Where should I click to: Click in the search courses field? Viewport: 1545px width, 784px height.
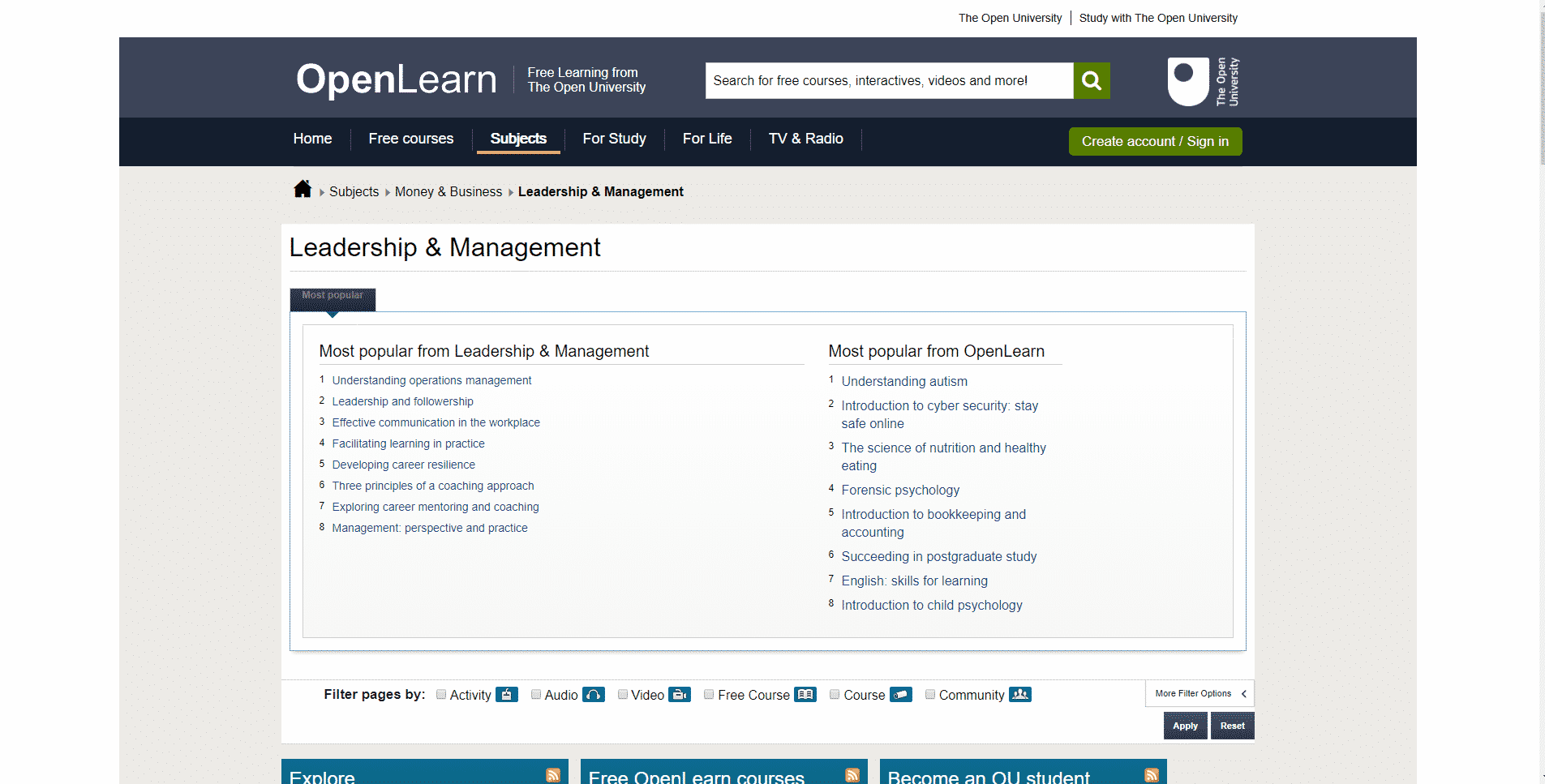point(889,80)
